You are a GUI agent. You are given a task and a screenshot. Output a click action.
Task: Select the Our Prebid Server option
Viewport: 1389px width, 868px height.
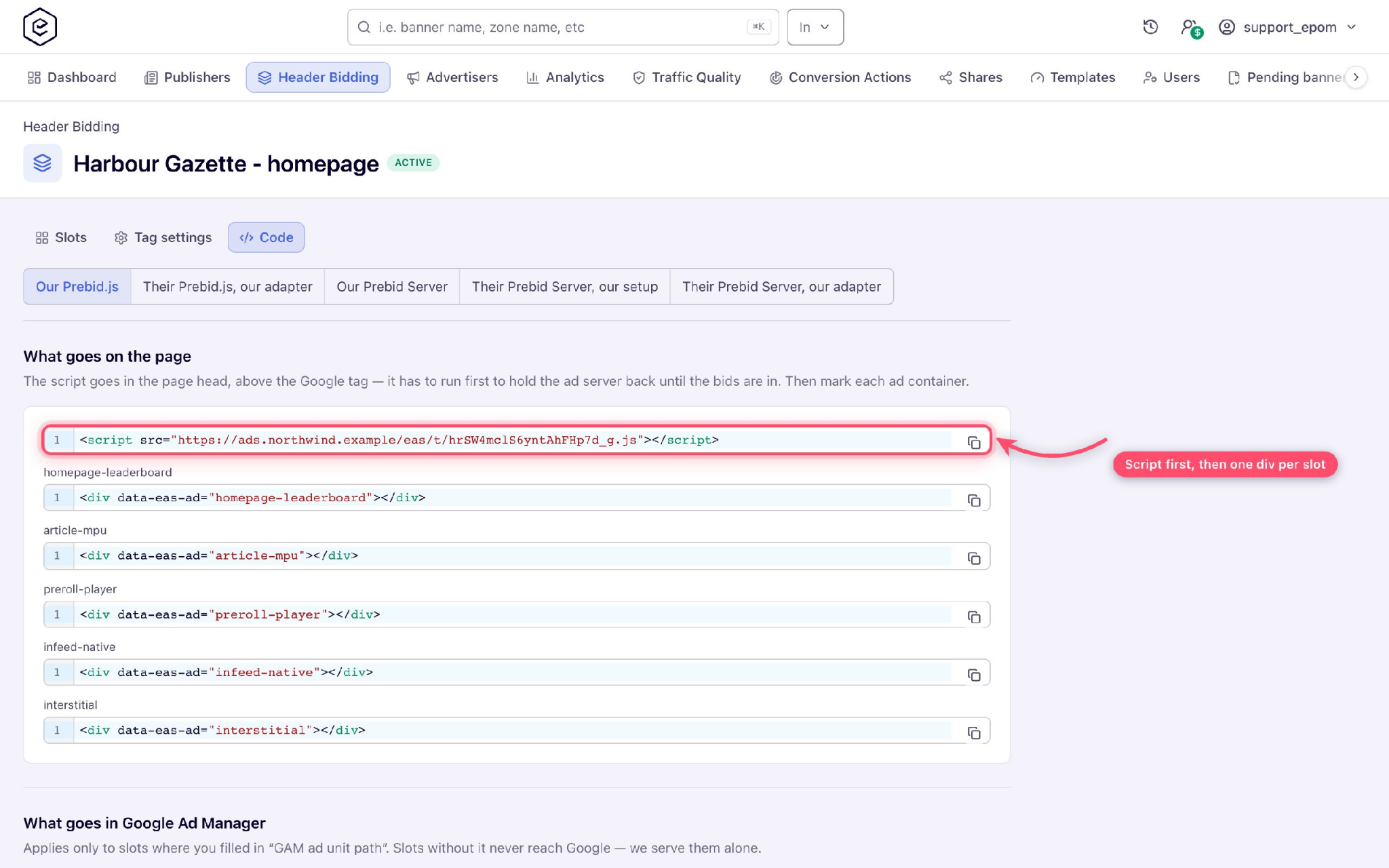click(x=392, y=286)
